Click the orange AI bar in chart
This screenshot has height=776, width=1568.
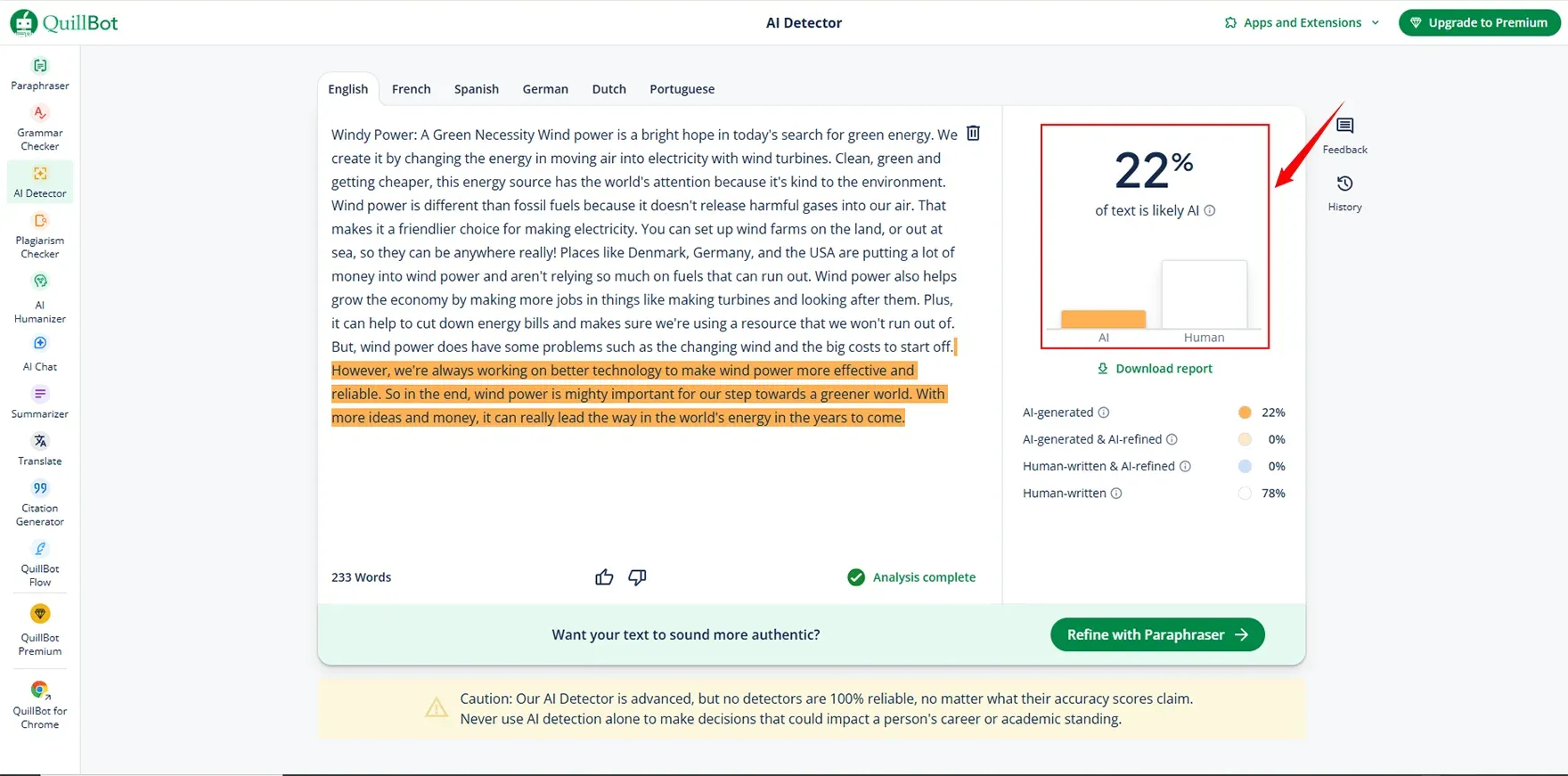[1103, 319]
